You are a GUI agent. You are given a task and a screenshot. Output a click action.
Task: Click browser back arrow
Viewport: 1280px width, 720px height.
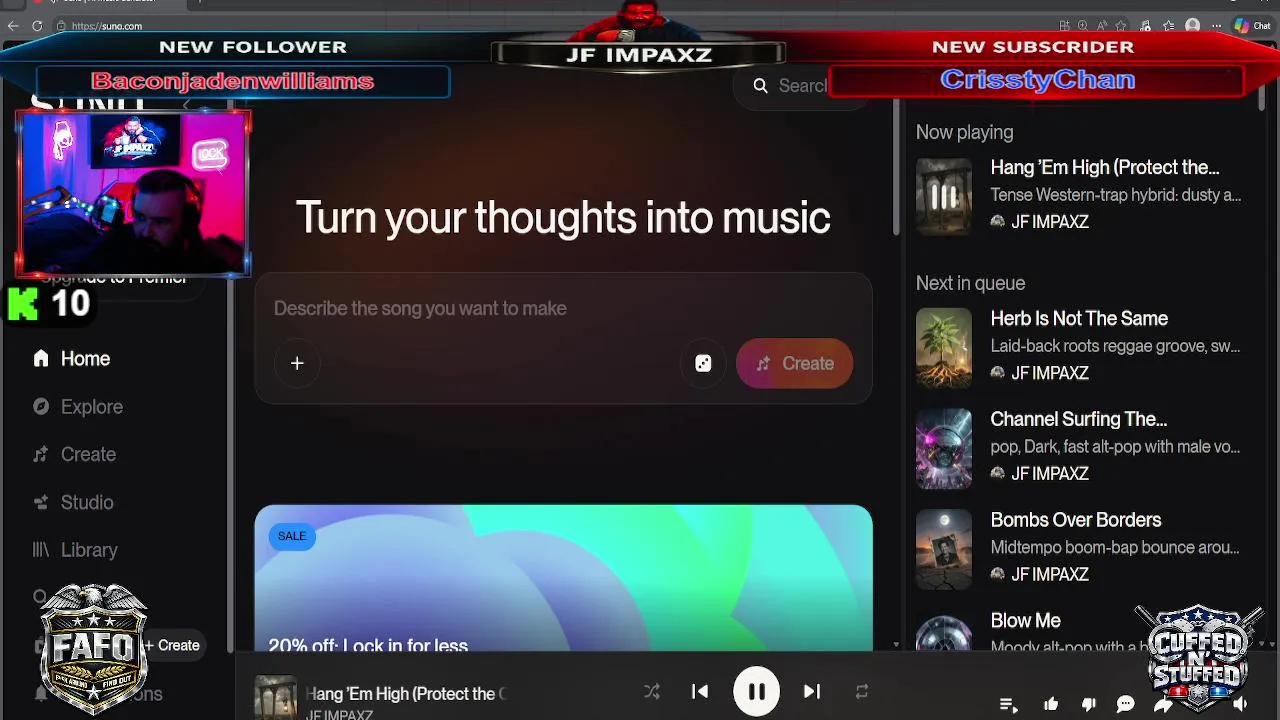[13, 26]
